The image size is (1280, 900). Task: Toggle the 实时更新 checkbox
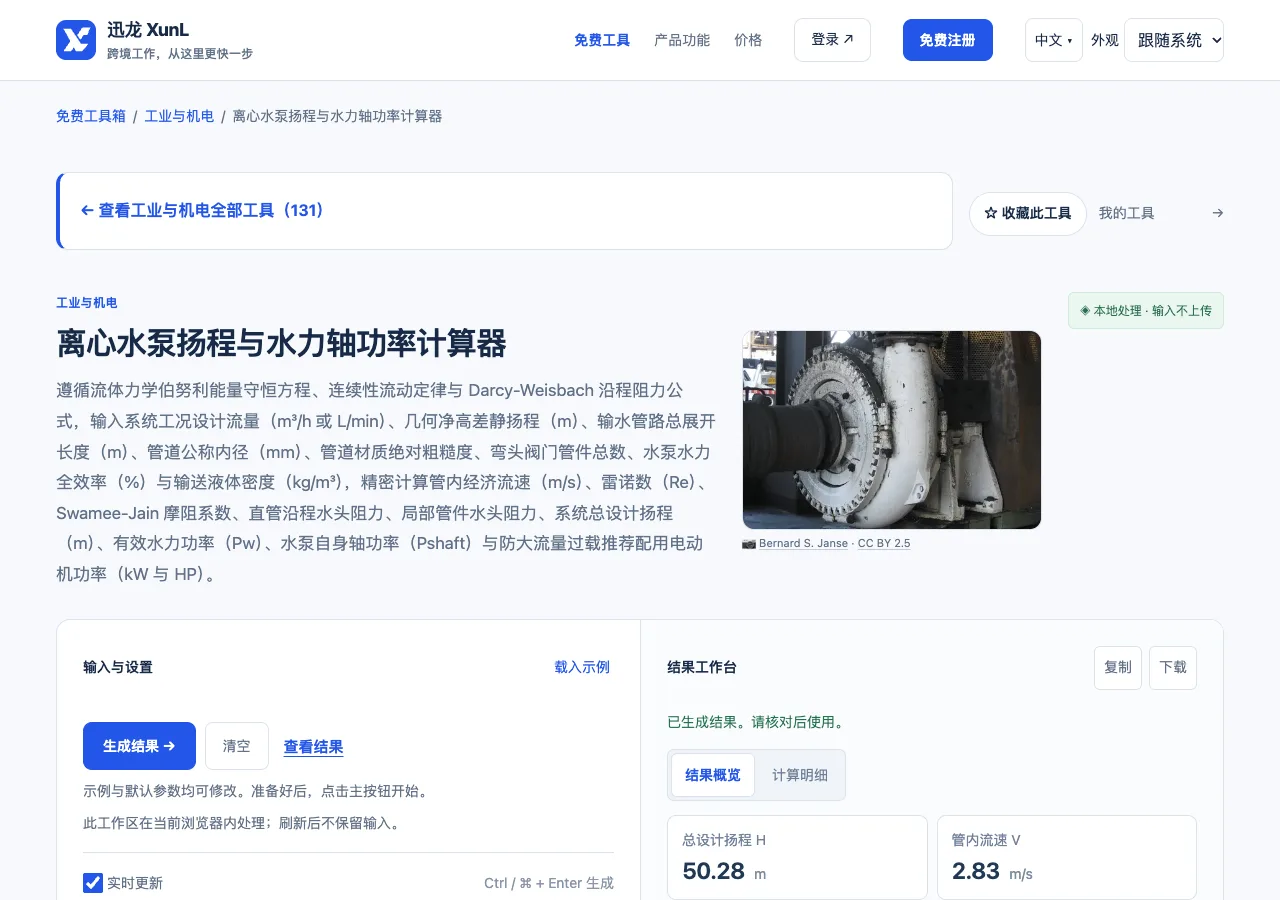point(93,883)
